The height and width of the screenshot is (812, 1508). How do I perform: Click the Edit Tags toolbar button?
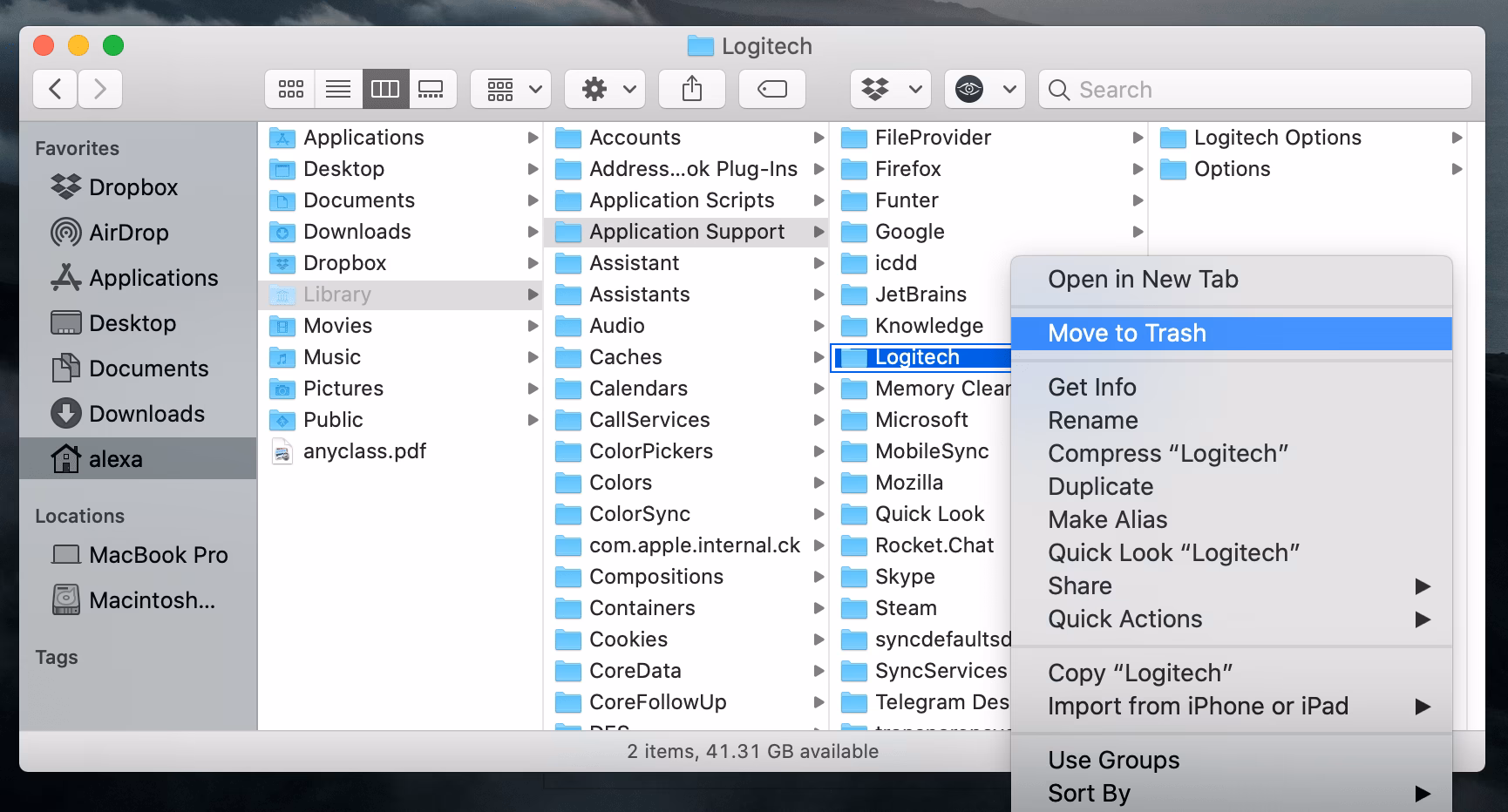pyautogui.click(x=772, y=89)
